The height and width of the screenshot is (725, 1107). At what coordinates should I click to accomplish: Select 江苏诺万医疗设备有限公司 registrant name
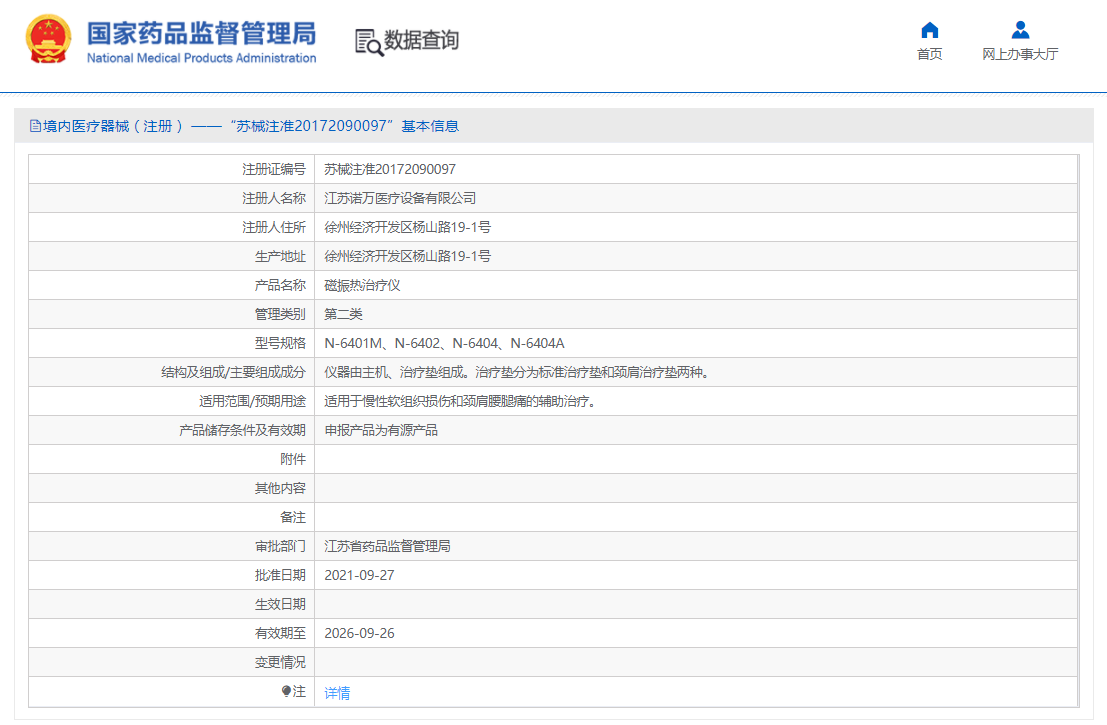[400, 198]
